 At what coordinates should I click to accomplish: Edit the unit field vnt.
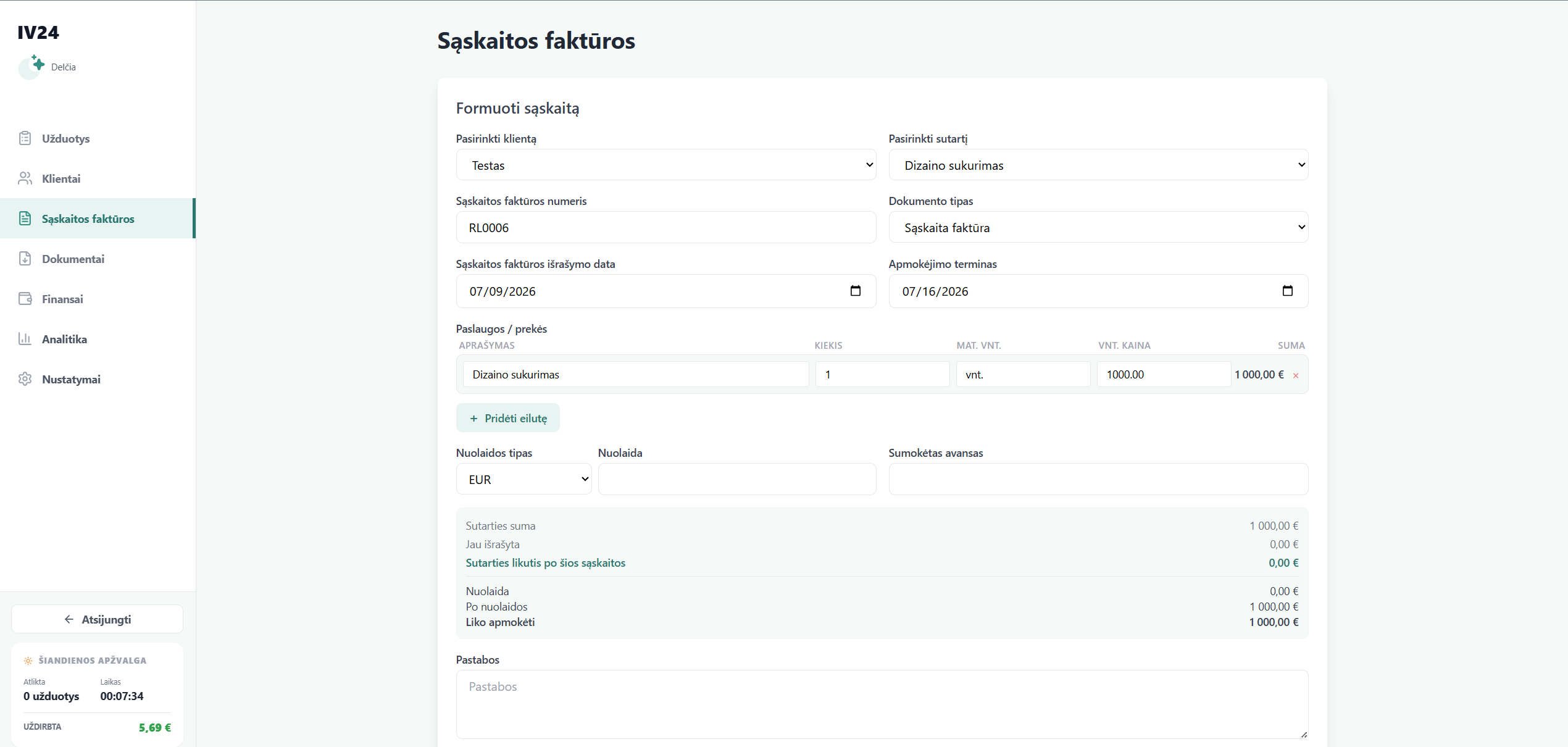(1023, 374)
